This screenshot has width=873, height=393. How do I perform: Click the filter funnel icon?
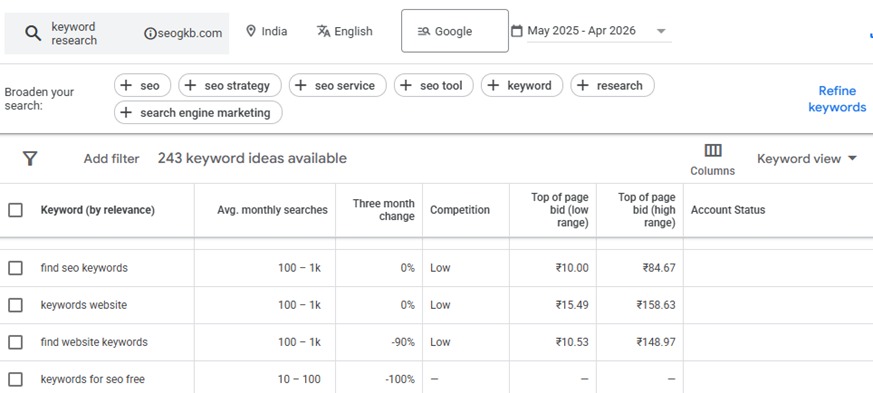pos(30,159)
